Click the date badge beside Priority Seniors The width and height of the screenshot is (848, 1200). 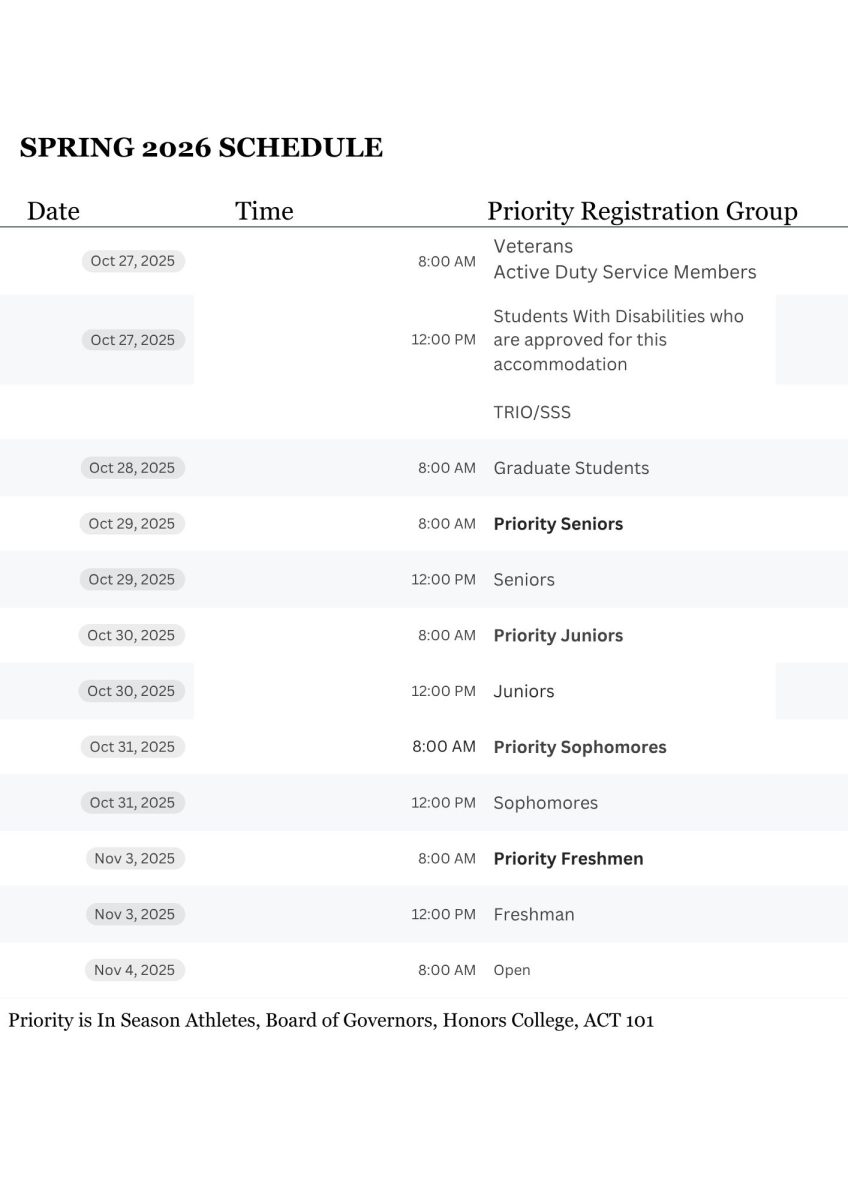pyautogui.click(x=132, y=524)
